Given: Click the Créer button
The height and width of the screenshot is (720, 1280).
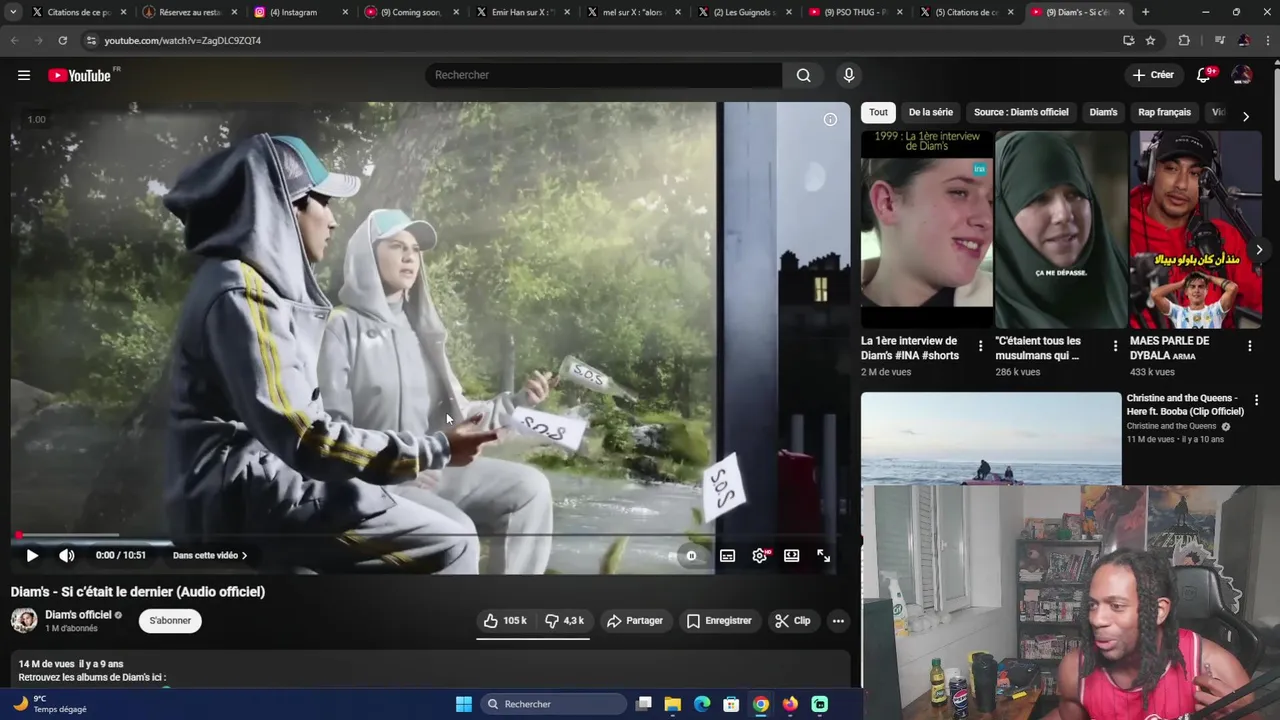Looking at the screenshot, I should click(x=1153, y=75).
